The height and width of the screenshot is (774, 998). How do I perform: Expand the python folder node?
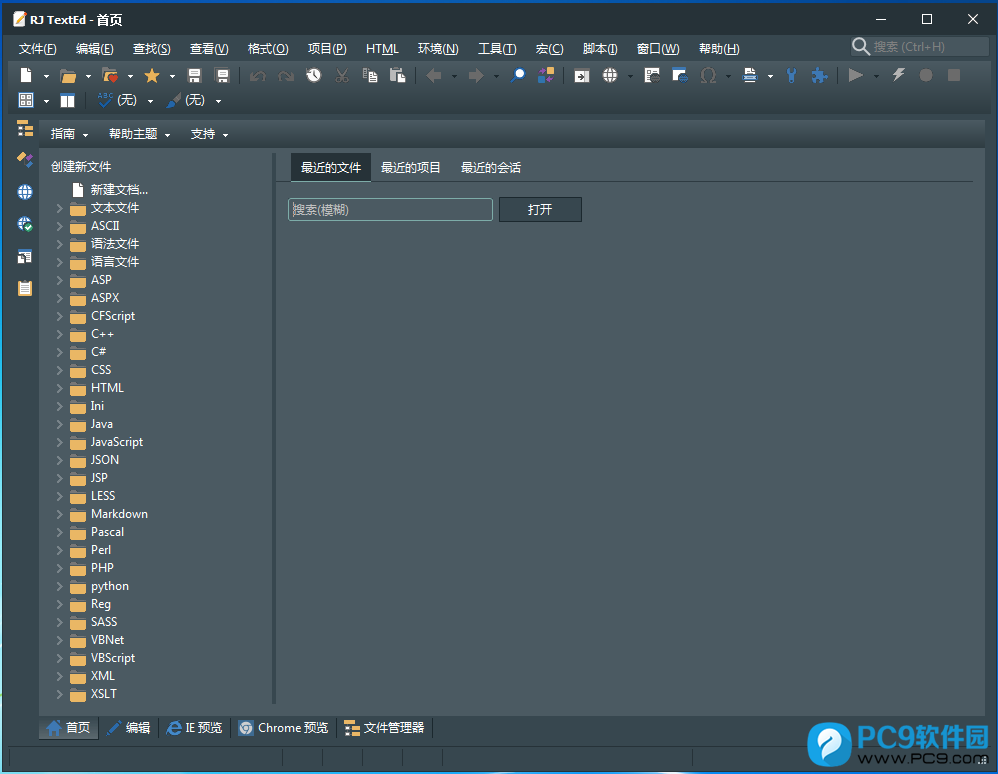59,586
